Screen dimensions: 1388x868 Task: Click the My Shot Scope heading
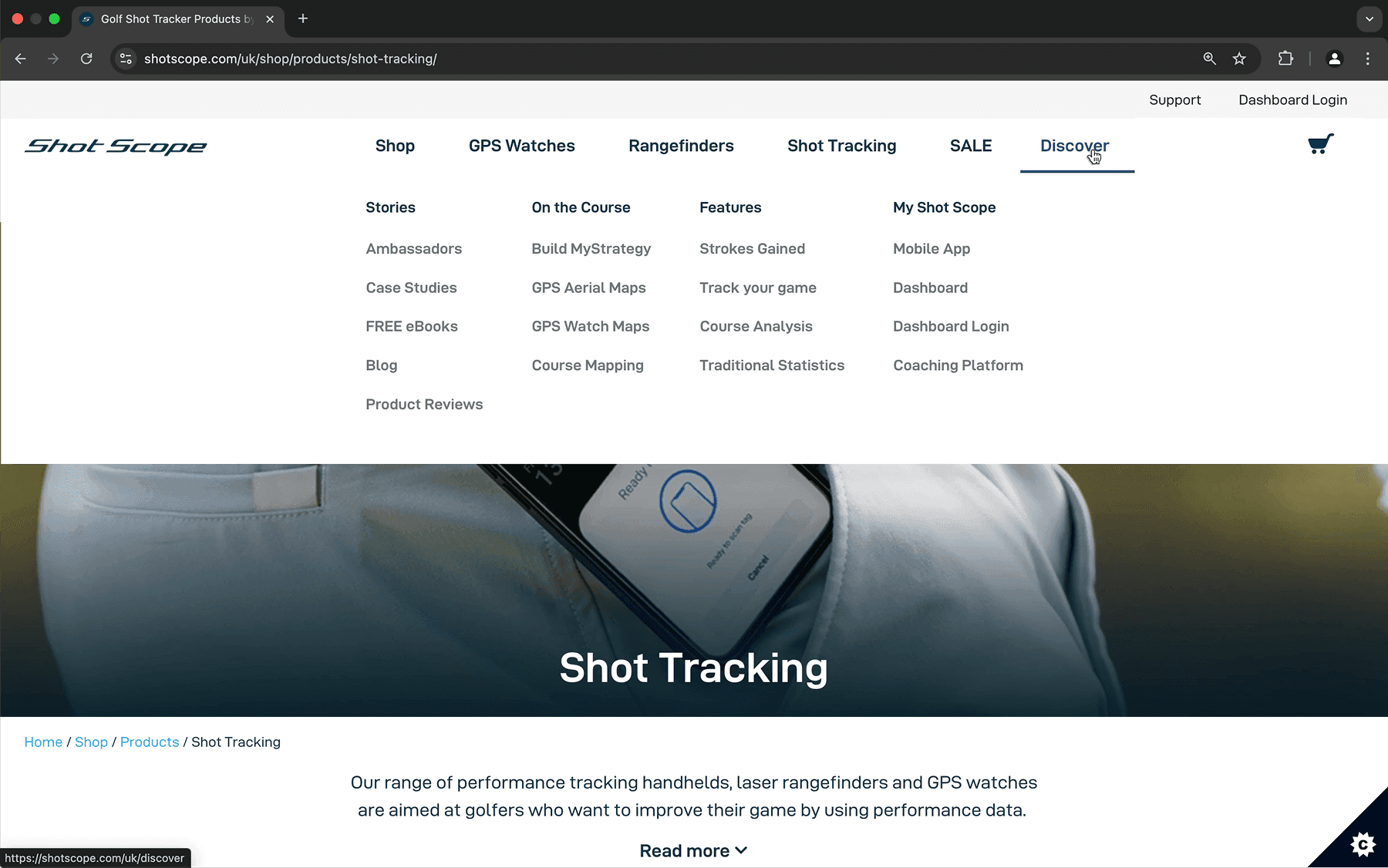pyautogui.click(x=945, y=207)
